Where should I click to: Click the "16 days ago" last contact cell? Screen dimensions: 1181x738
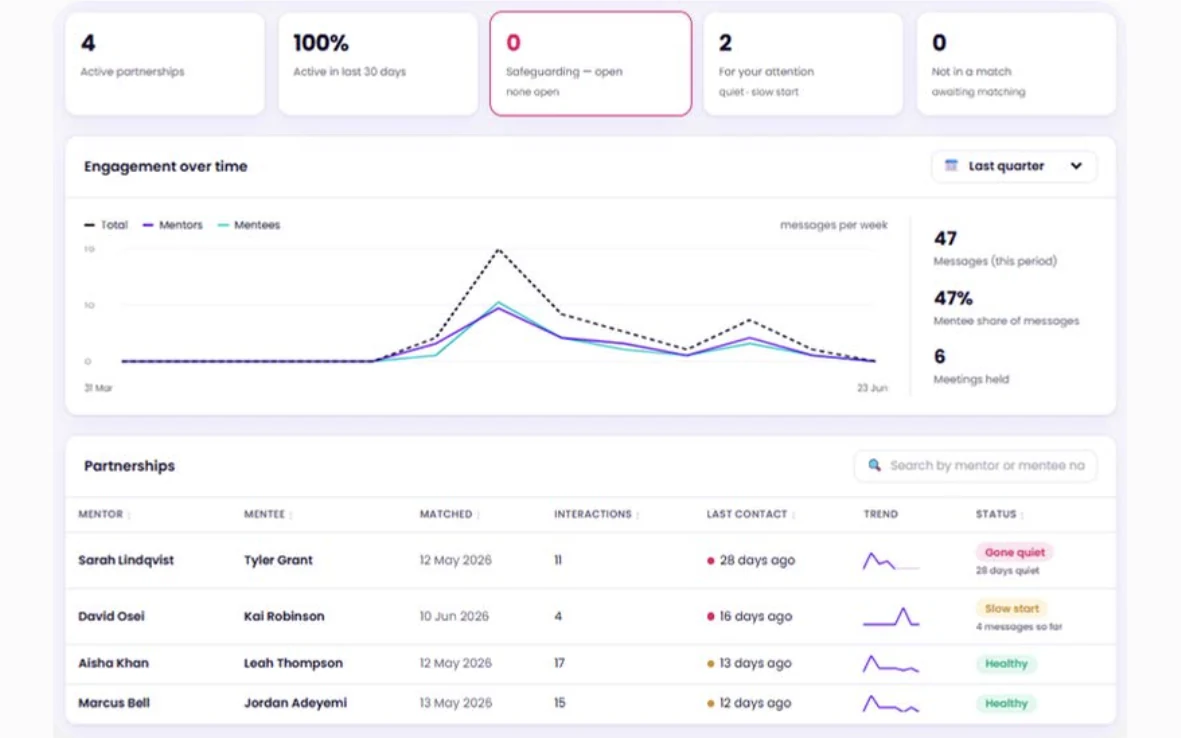pyautogui.click(x=749, y=616)
